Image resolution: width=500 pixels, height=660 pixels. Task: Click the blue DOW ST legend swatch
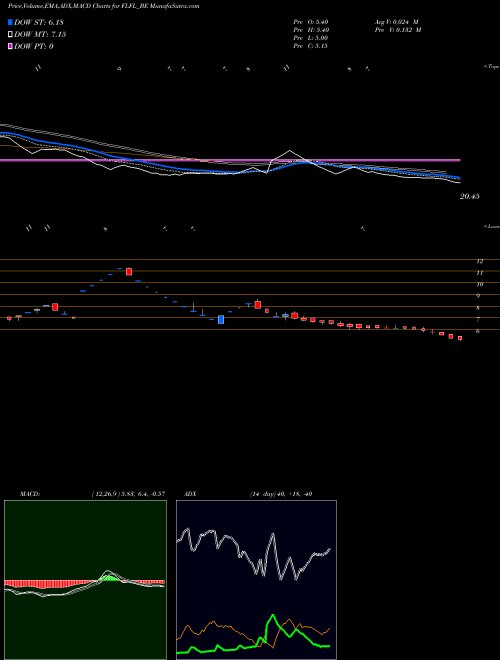[10, 22]
